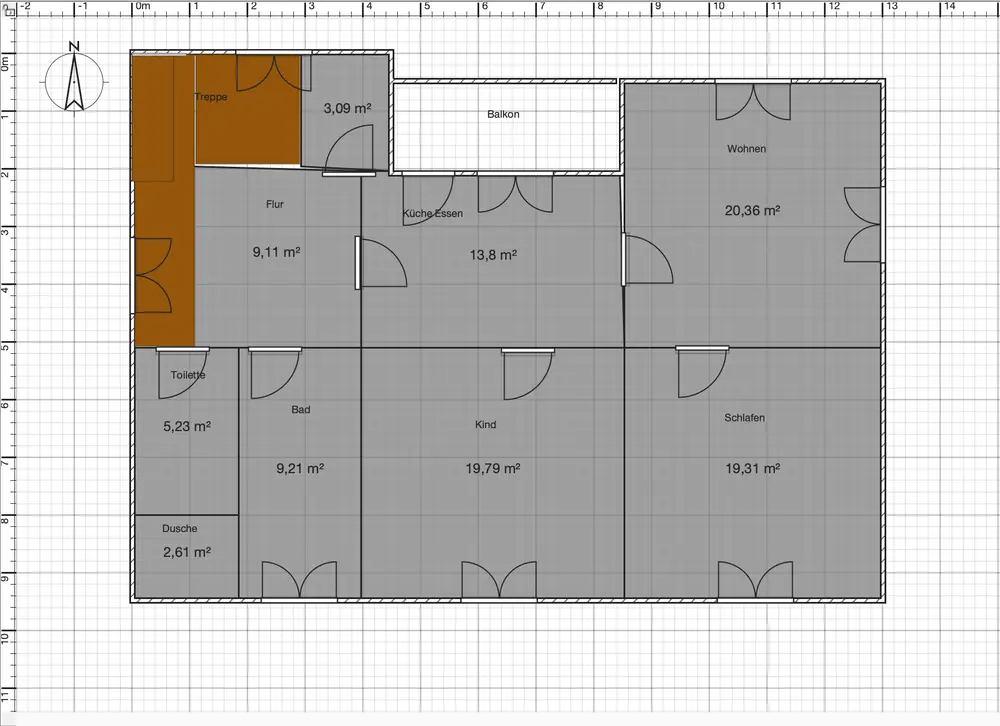Click the 0m mark on the horizontal ruler
The image size is (1000, 726).
(142, 6)
